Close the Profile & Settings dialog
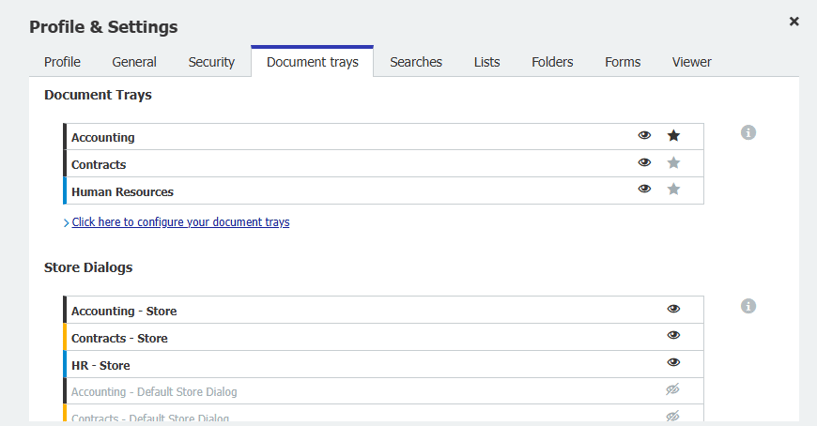 (794, 21)
